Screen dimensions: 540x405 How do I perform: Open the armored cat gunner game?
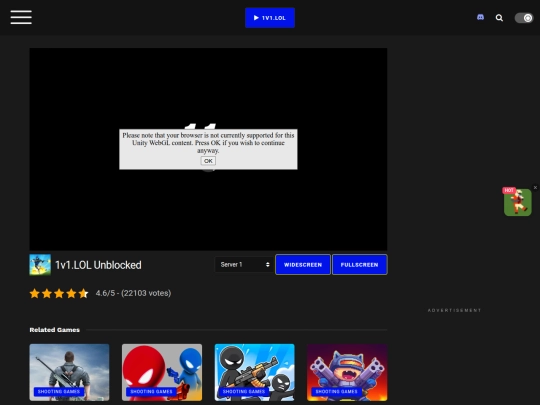tap(347, 372)
